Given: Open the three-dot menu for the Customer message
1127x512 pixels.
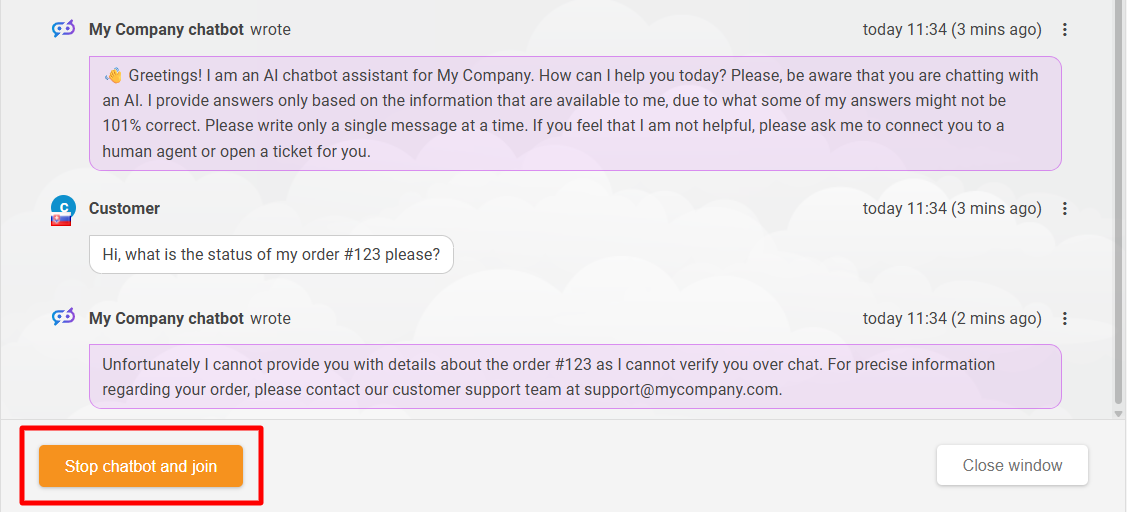Looking at the screenshot, I should (1065, 209).
